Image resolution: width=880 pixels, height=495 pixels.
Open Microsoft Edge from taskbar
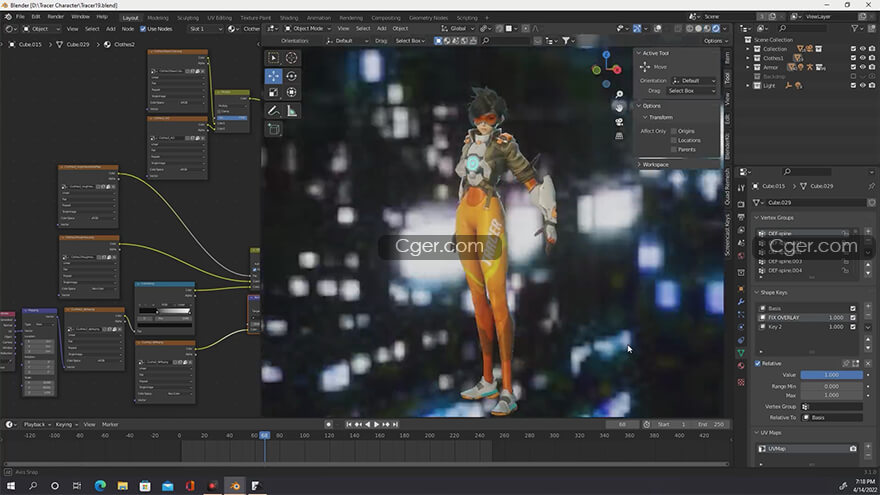[x=100, y=485]
